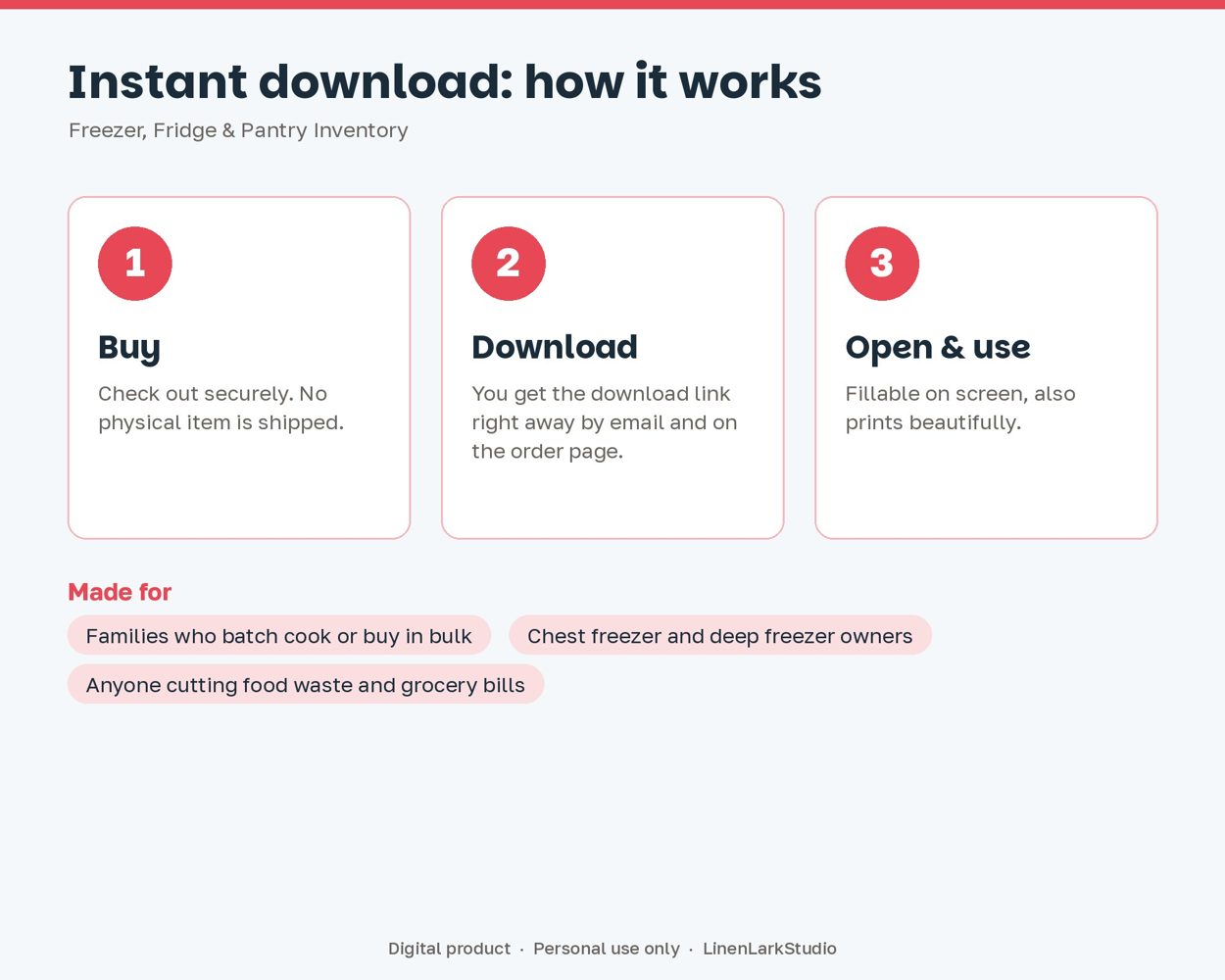Image resolution: width=1225 pixels, height=980 pixels.
Task: Click the red top accent bar
Action: click(612, 4)
